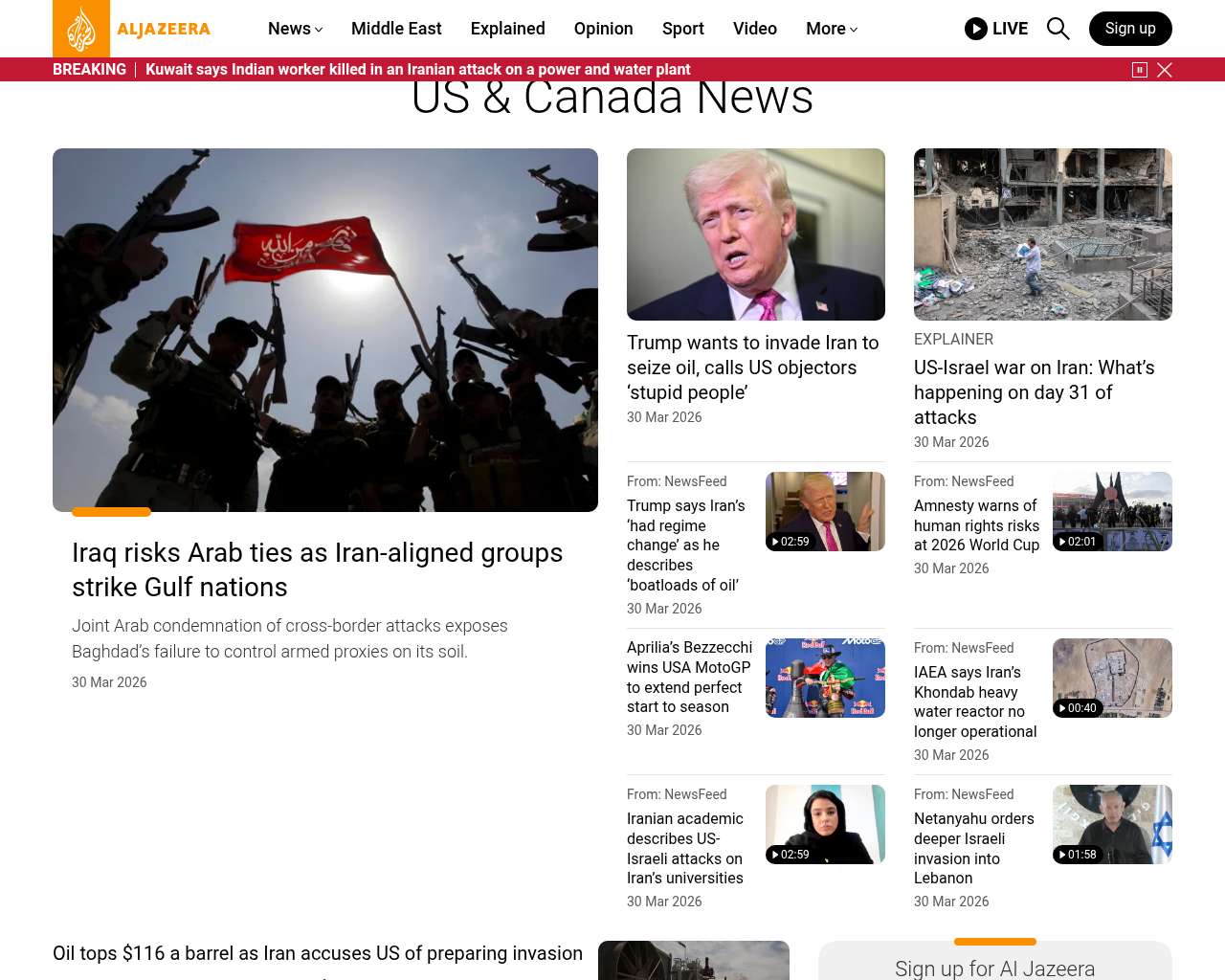Click the US & Canada News heading
The image size is (1225, 980).
(x=612, y=99)
